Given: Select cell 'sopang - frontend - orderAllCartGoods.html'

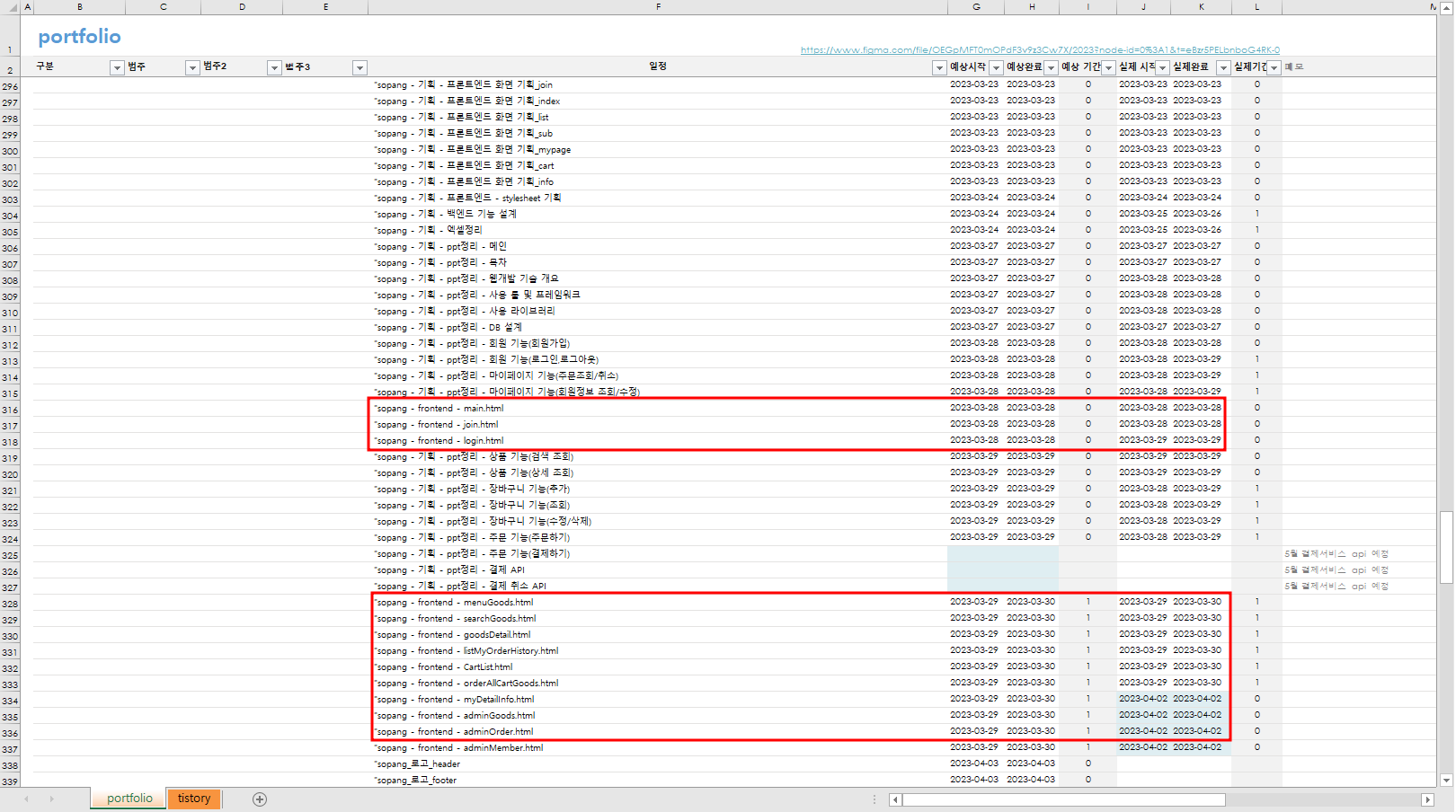Looking at the screenshot, I should 658,684.
